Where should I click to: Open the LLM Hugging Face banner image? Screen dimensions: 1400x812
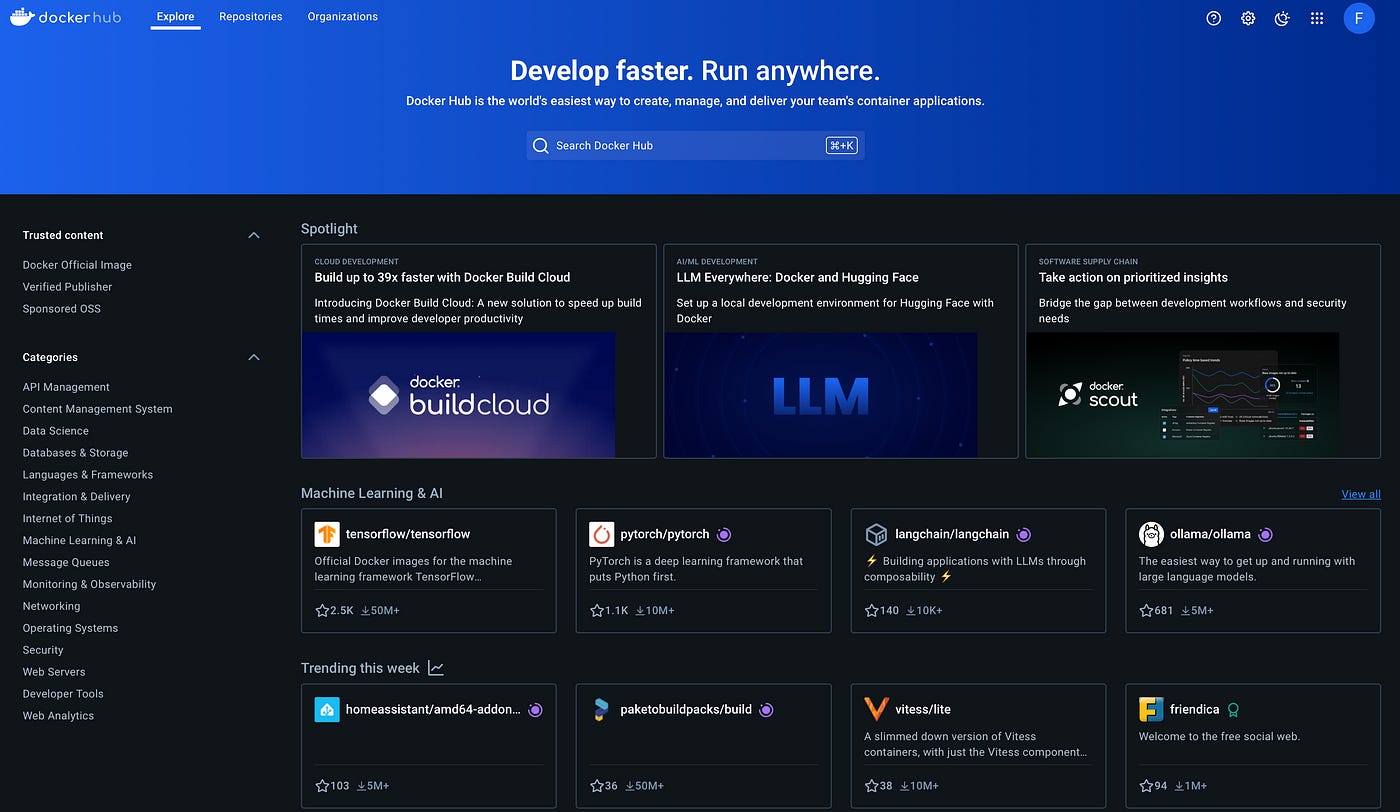click(x=820, y=395)
